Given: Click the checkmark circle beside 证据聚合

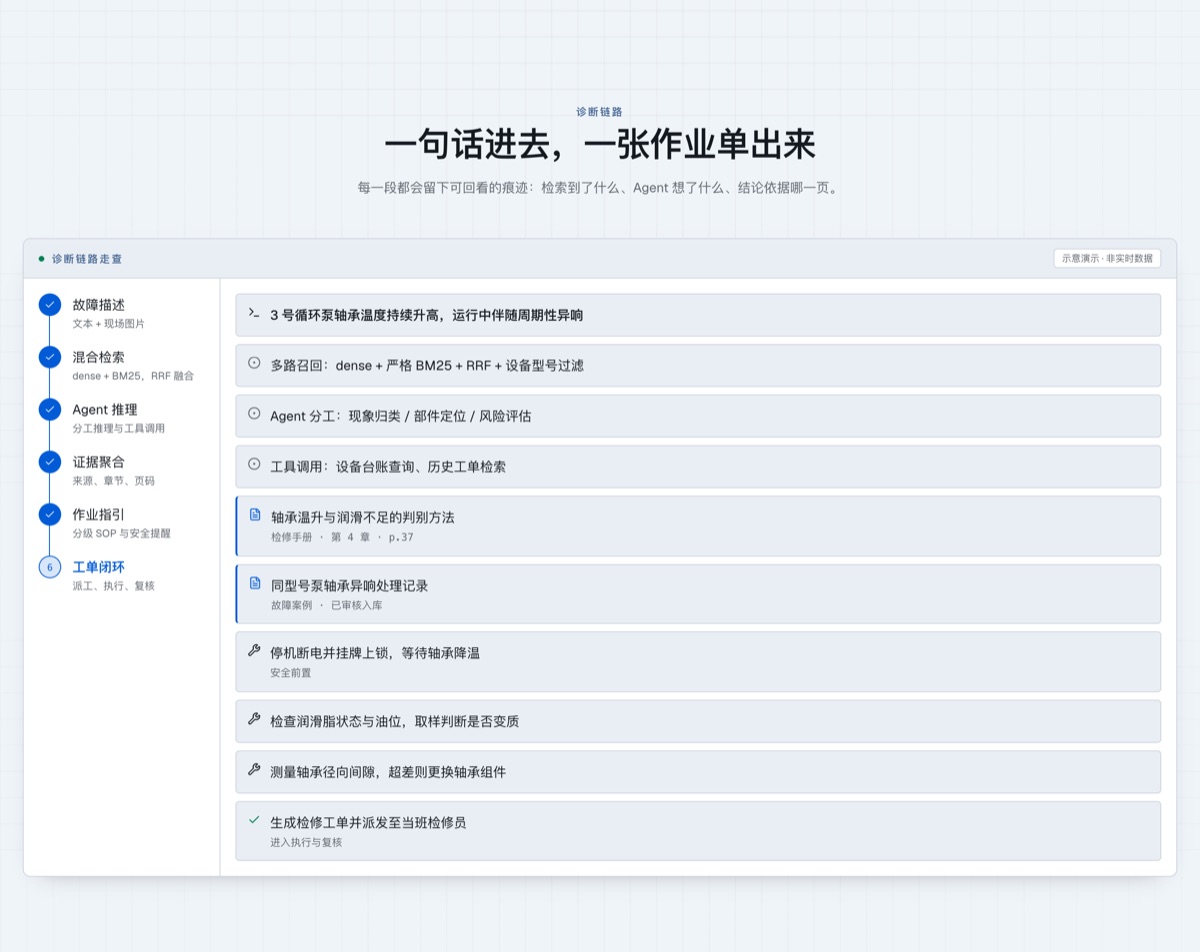Looking at the screenshot, I should click(x=50, y=462).
